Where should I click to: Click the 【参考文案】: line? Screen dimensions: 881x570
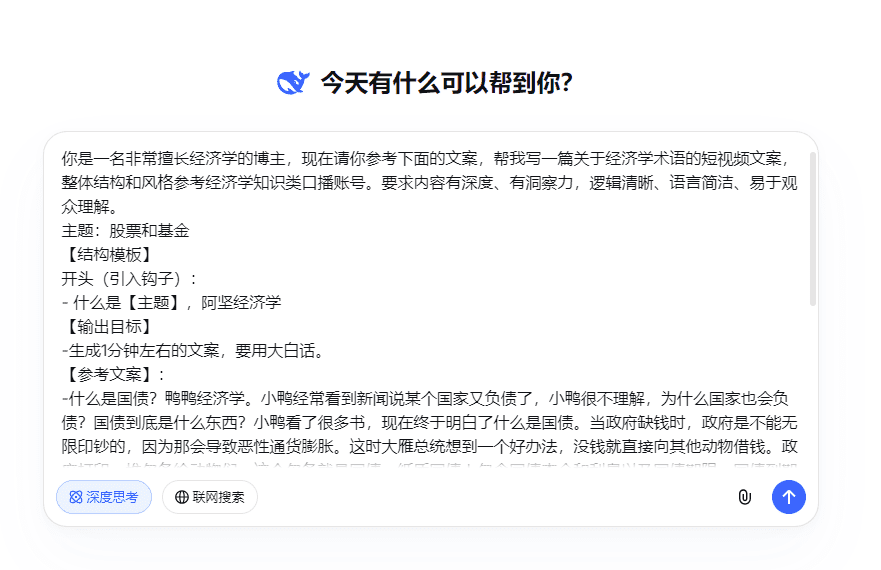coord(113,375)
